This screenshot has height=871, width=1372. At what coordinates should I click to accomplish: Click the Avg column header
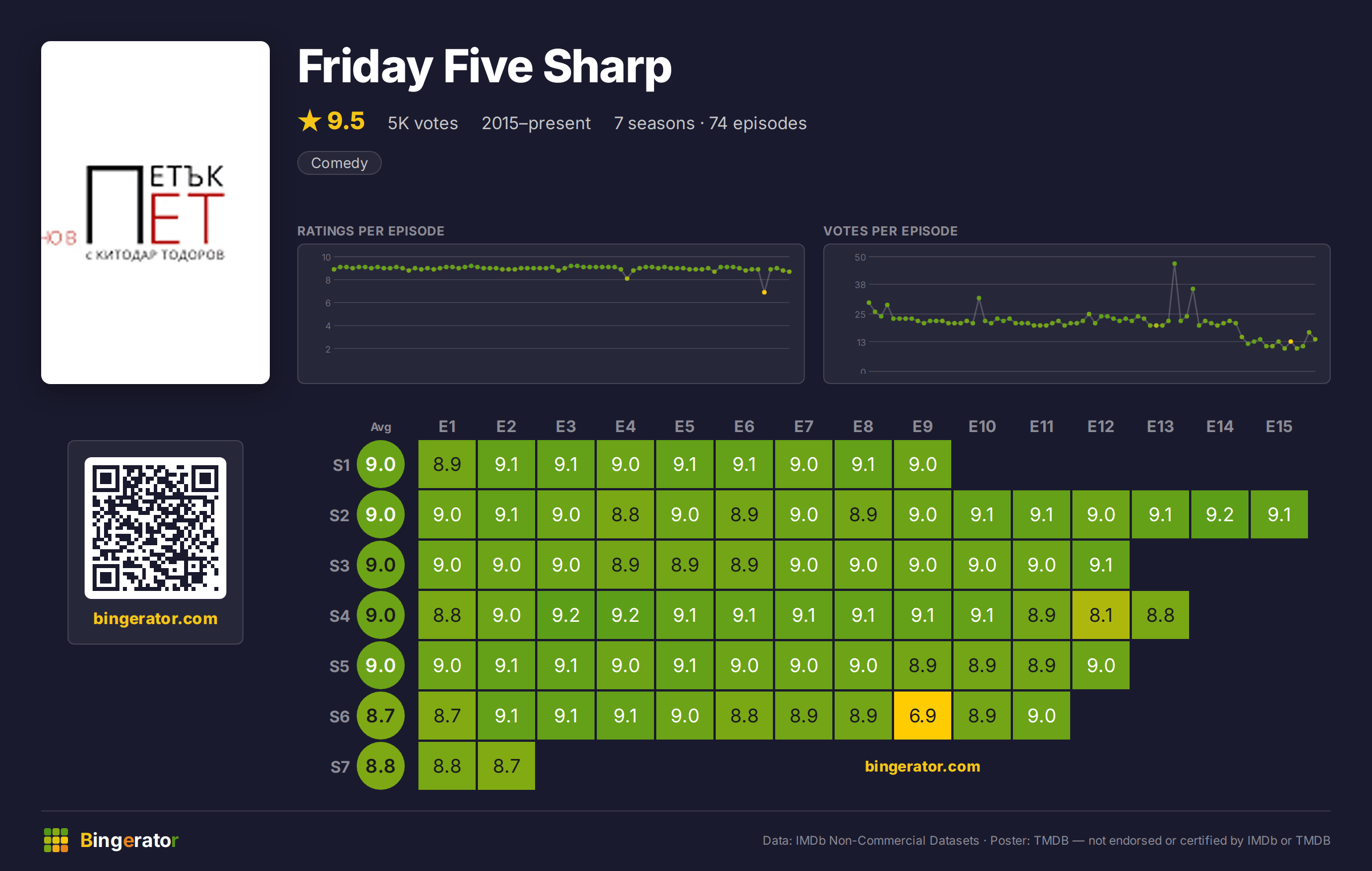[x=381, y=427]
